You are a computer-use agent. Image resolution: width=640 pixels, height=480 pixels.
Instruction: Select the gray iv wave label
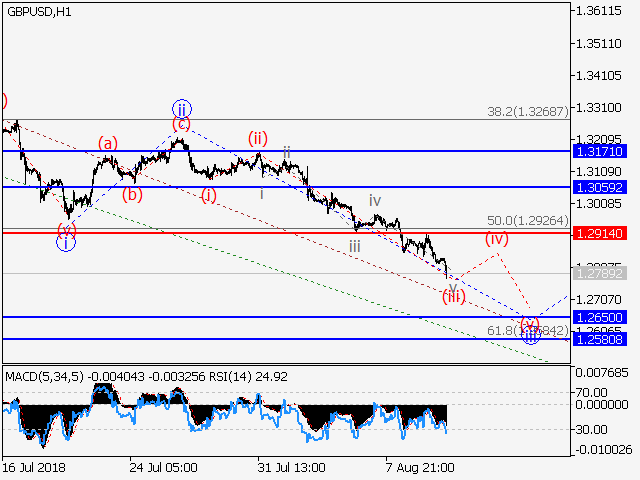tap(374, 200)
